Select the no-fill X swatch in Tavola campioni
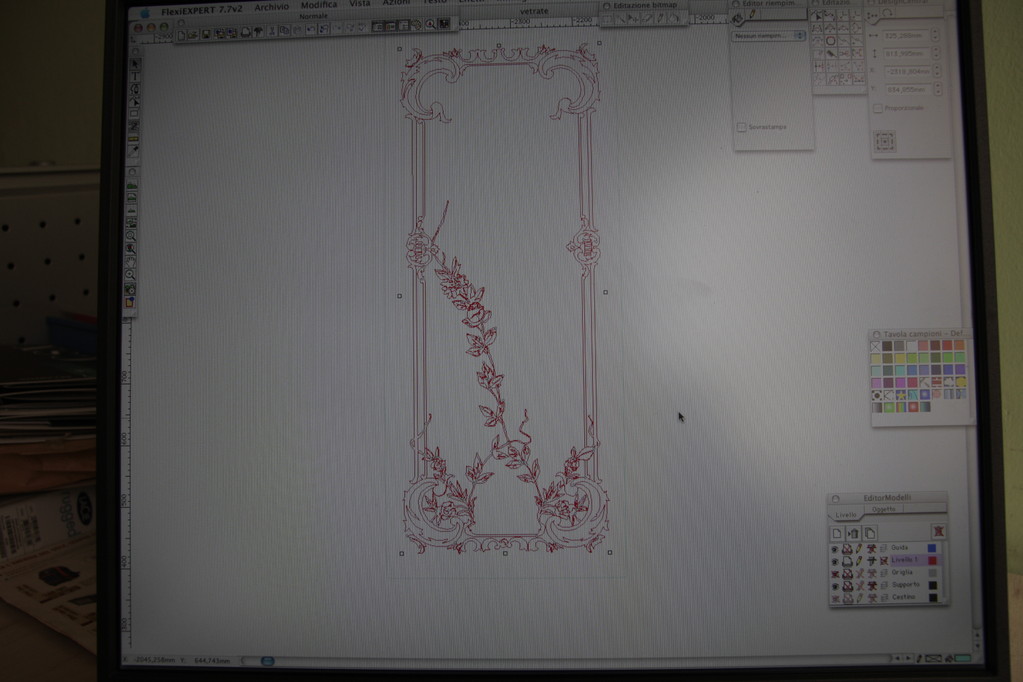1023x682 pixels. 875,347
